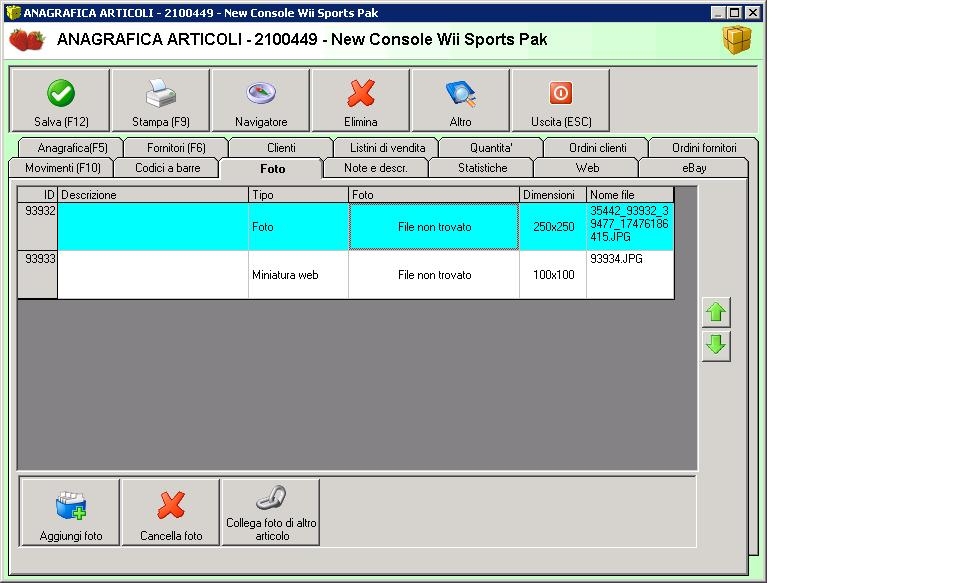Open the Ordini fornitori tab
Viewport: 960px width, 583px height.
pyautogui.click(x=704, y=148)
